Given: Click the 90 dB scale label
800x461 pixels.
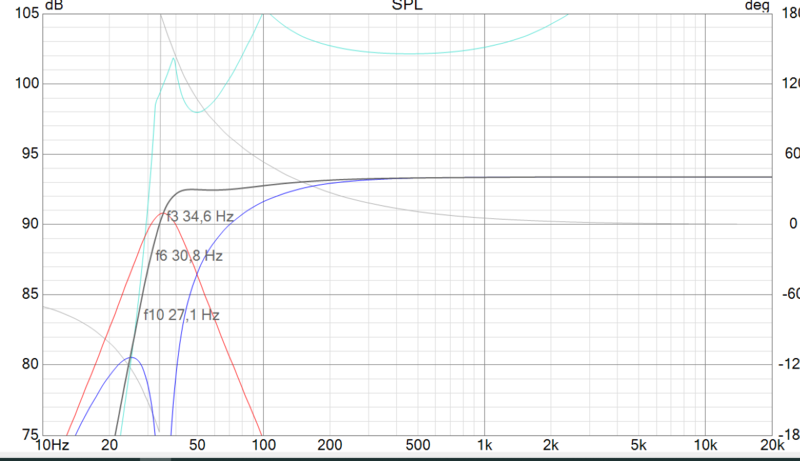Looking at the screenshot, I should (x=30, y=224).
